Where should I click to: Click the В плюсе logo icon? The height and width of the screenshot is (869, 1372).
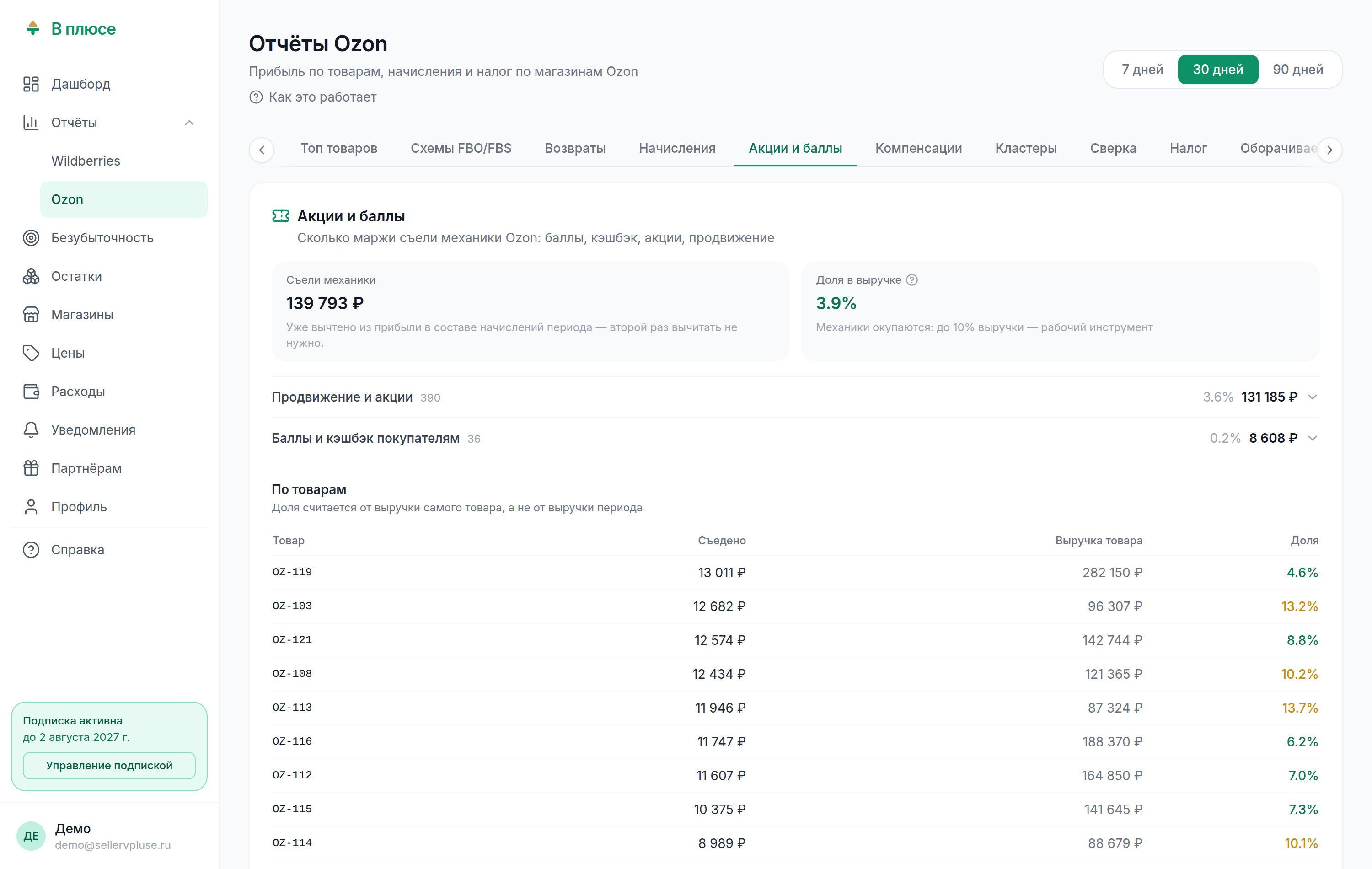pos(32,28)
